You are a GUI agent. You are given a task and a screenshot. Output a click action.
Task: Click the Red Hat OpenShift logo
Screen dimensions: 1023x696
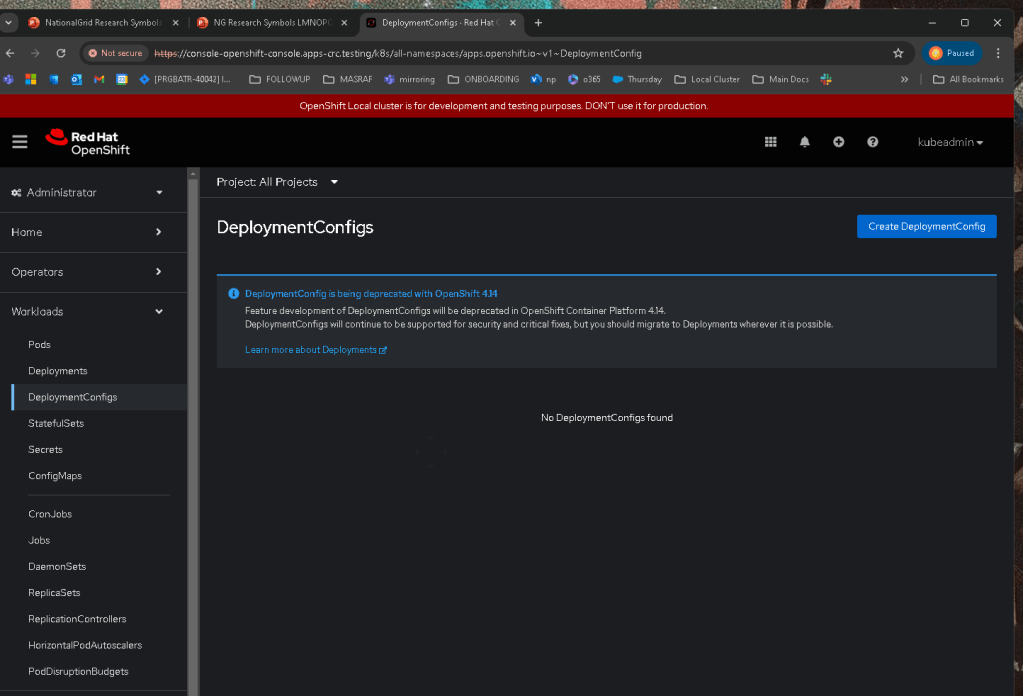click(x=87, y=142)
